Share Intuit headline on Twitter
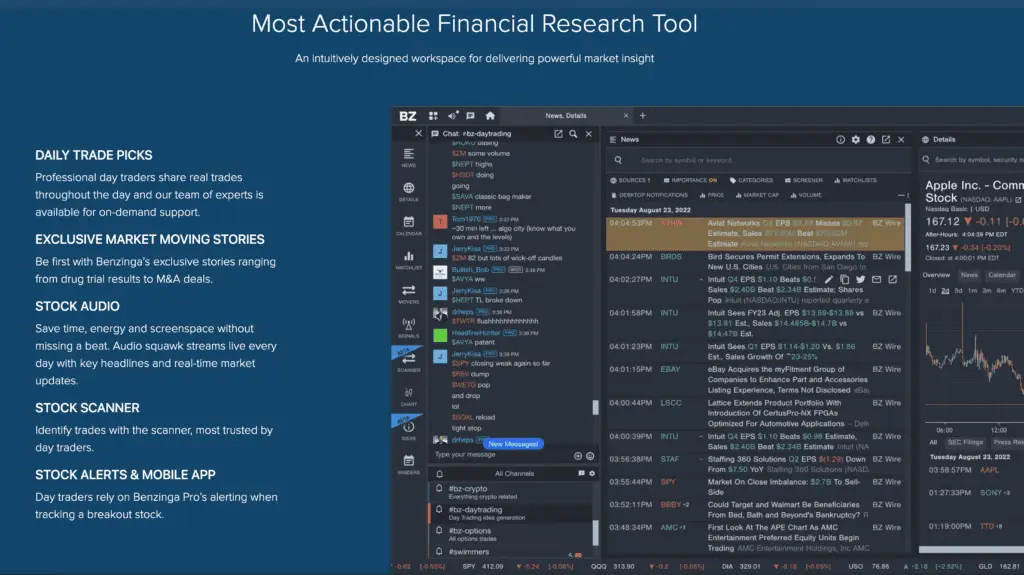 click(860, 279)
